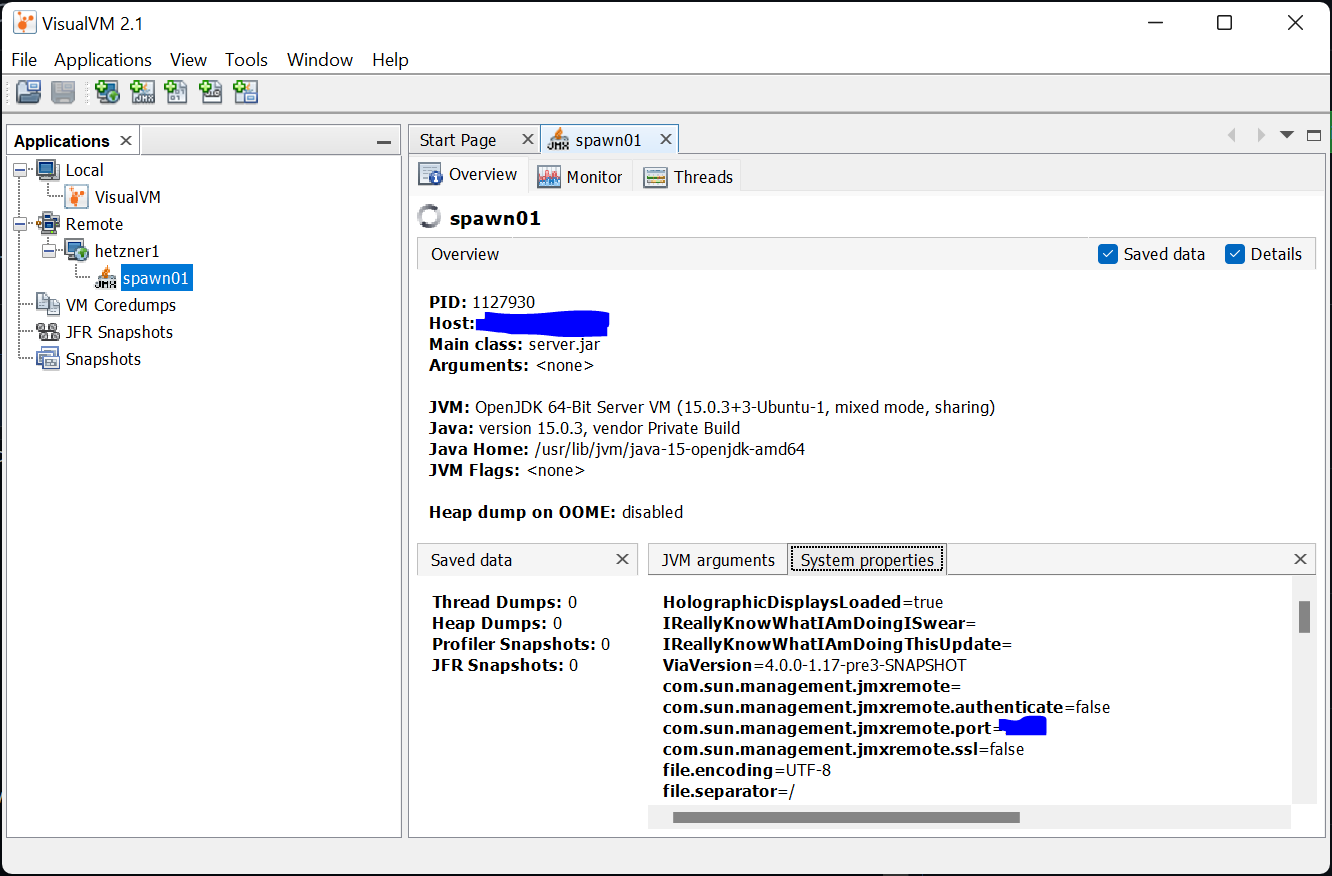Viewport: 1332px width, 876px height.
Task: Click the PID value 1127930
Action: [503, 302]
